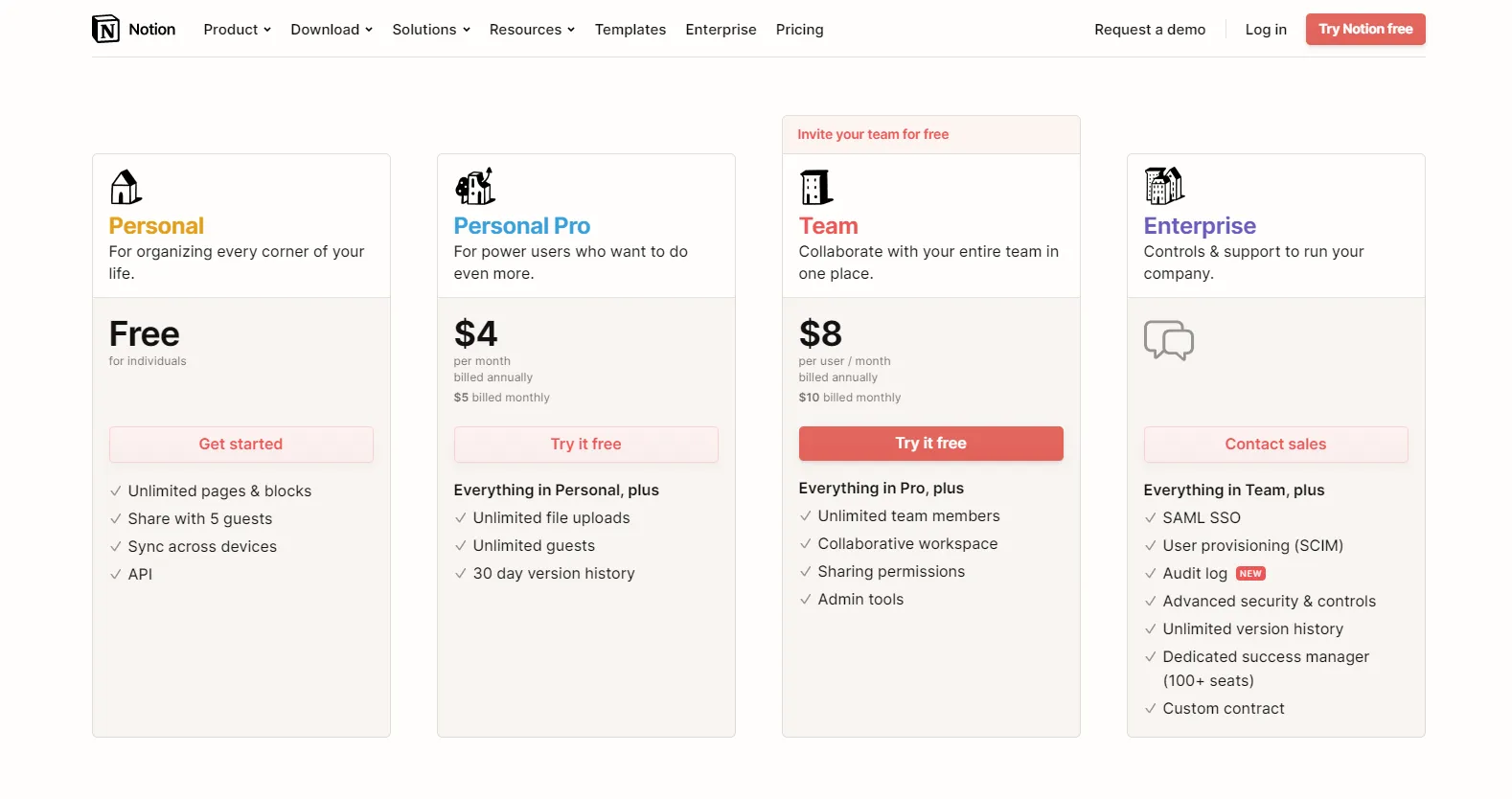The width and height of the screenshot is (1512, 799).
Task: Open the Resources dropdown menu
Action: point(532,30)
